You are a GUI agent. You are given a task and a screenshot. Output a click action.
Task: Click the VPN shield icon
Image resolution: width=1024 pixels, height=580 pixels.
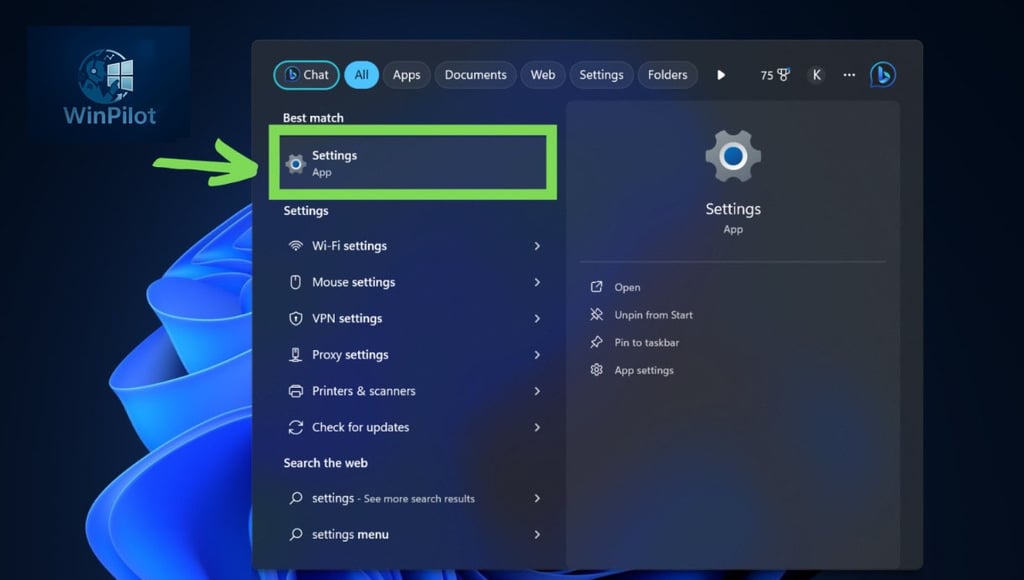pos(296,319)
